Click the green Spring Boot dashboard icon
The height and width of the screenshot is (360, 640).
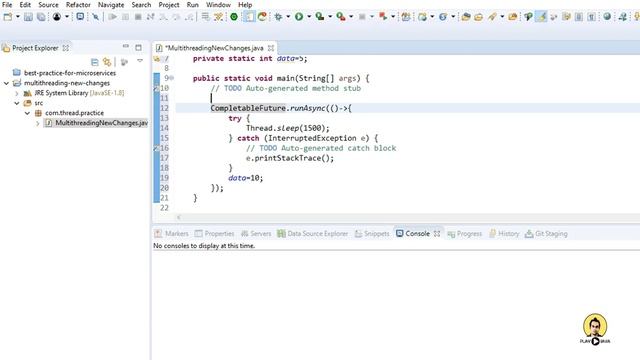click(x=234, y=17)
